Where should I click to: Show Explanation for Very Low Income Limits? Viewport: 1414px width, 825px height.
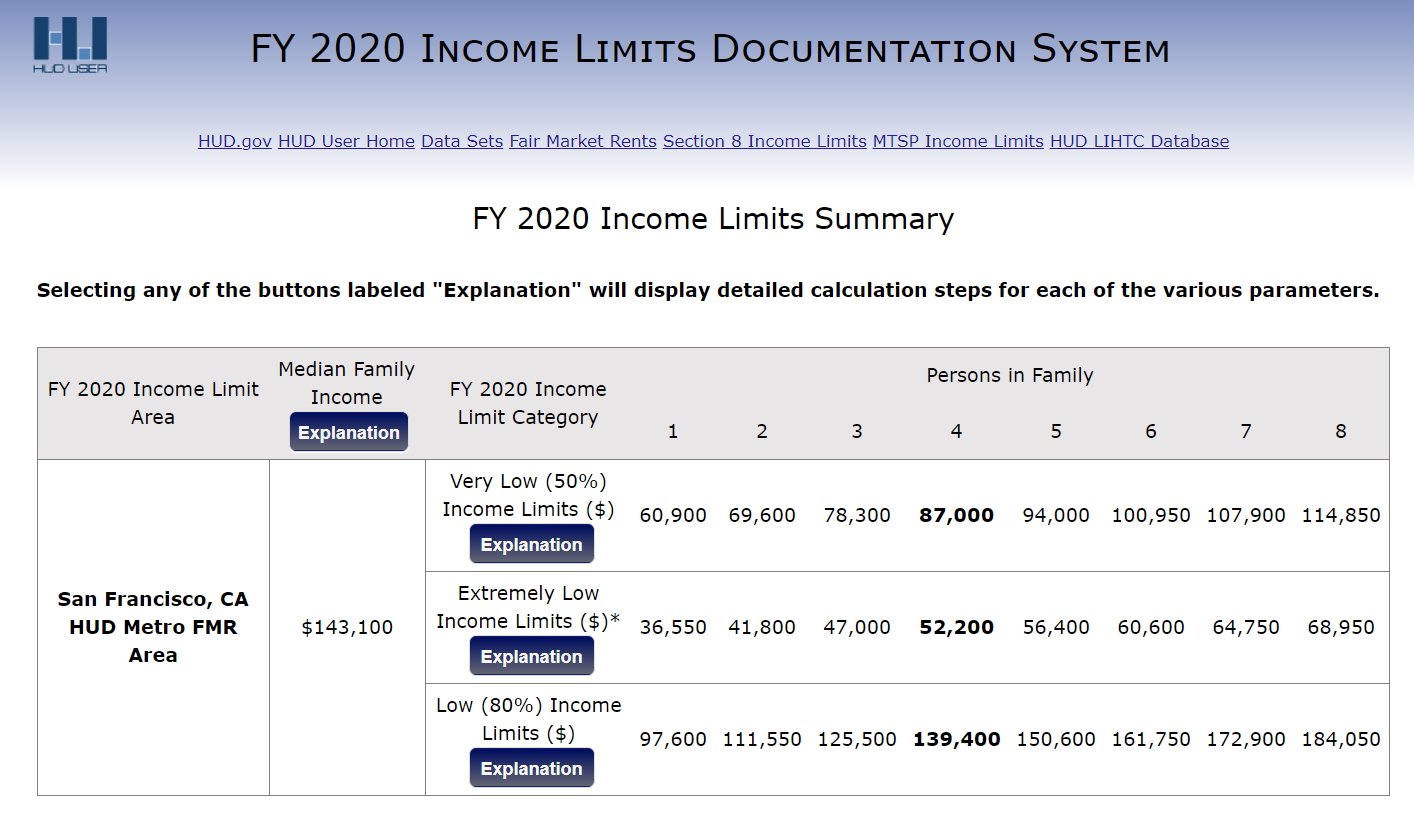click(531, 544)
